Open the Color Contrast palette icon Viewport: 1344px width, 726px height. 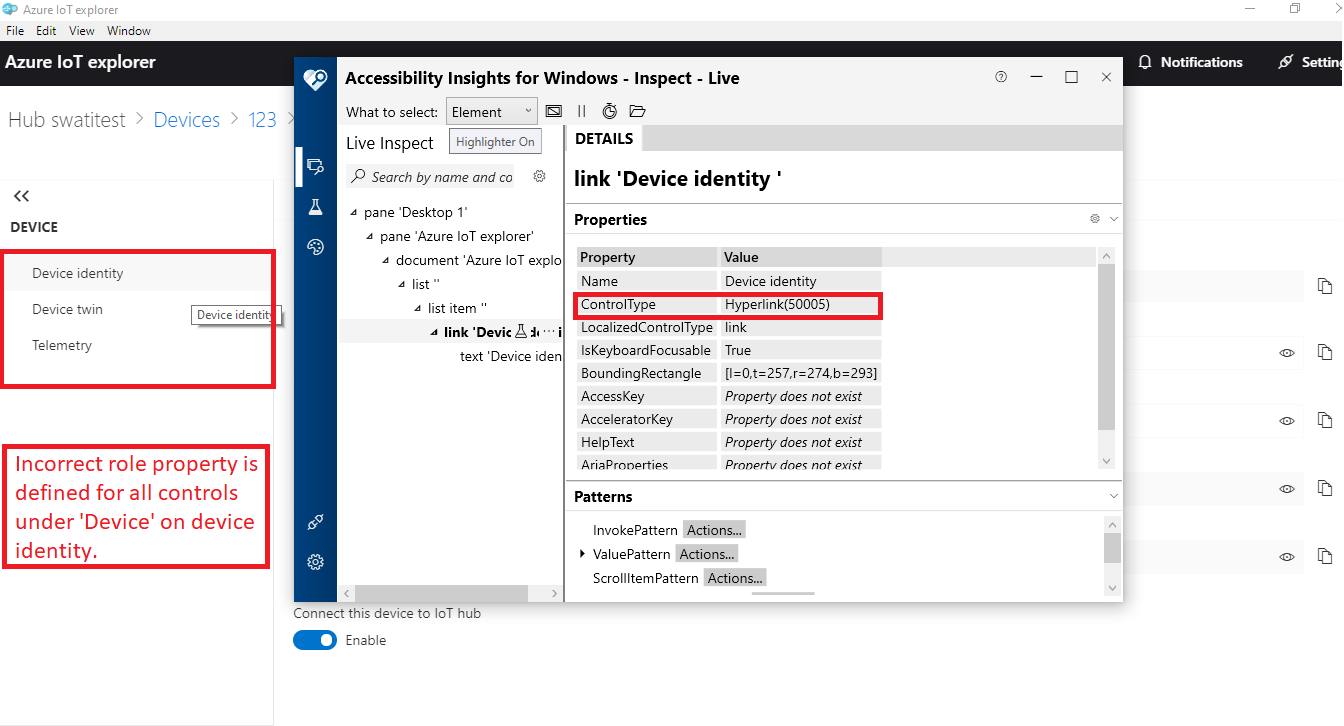click(315, 246)
